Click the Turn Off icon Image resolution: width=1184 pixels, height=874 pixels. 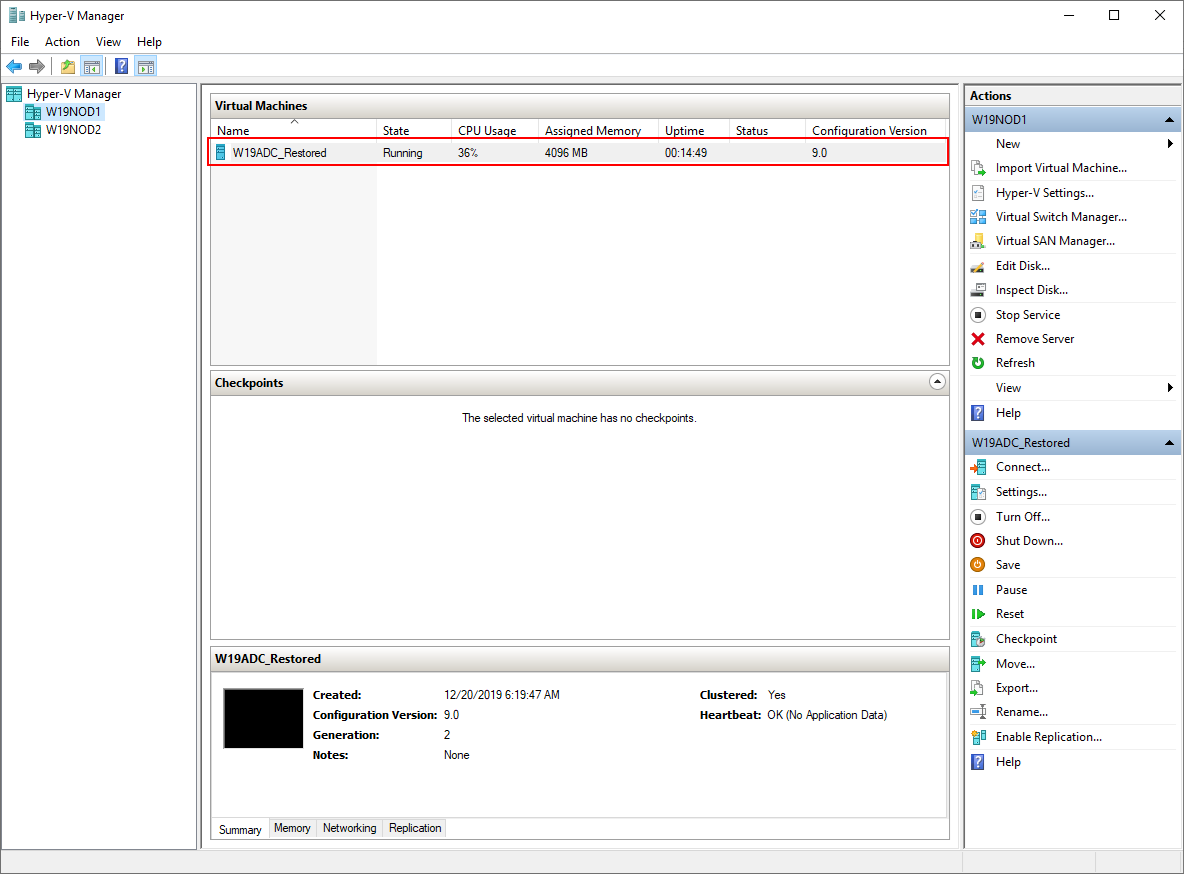point(978,517)
